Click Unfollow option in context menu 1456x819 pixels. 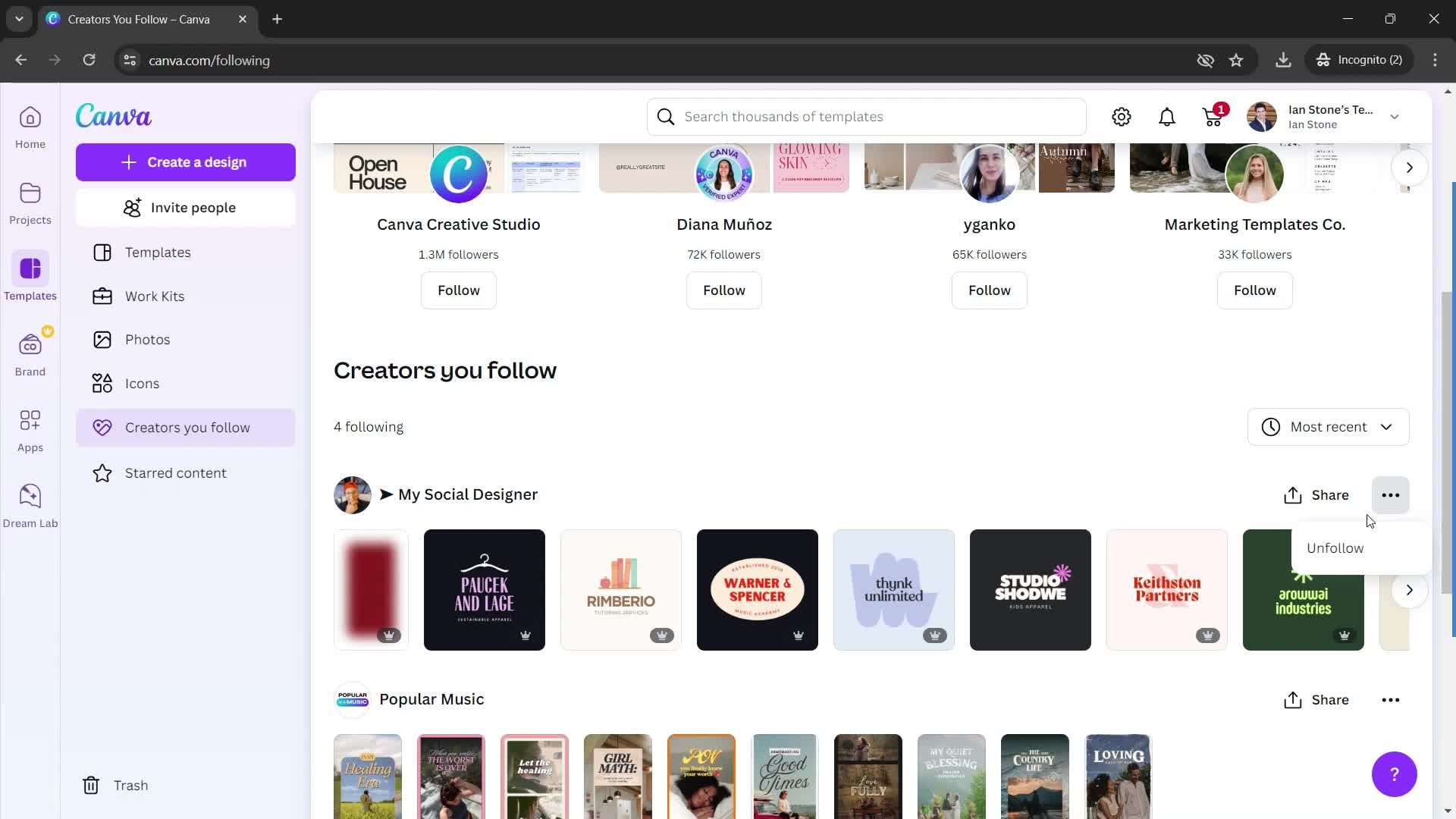click(1338, 547)
